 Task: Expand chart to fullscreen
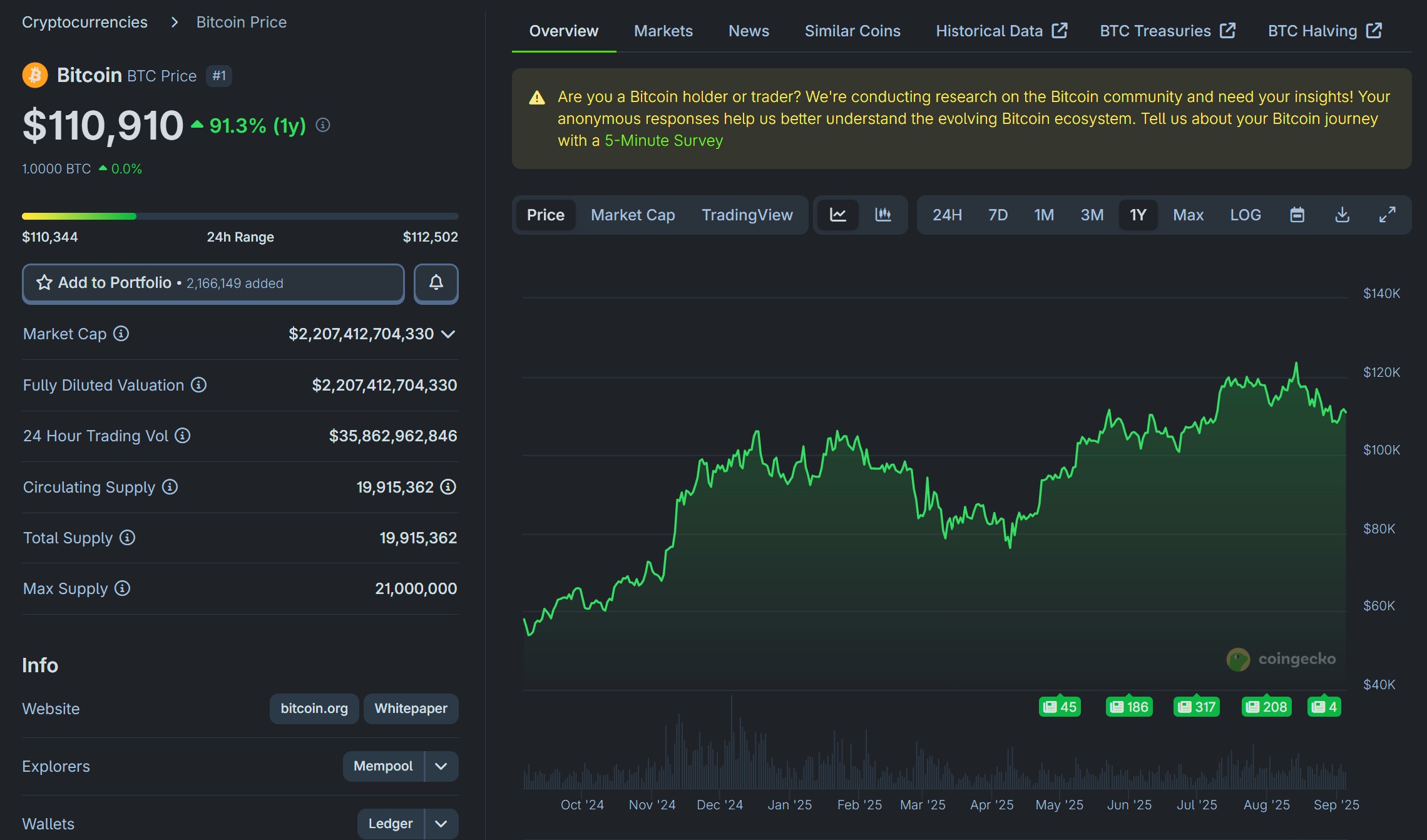1387,215
